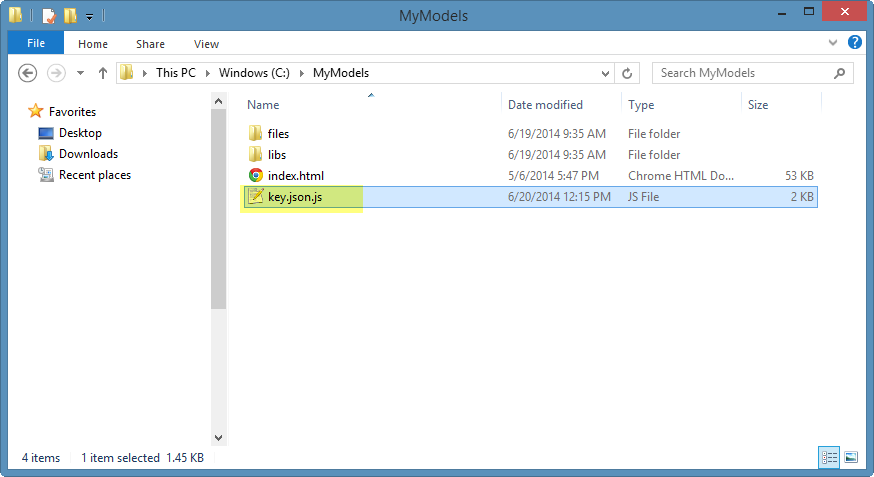Screen dimensions: 874x477
Task: Click the navigation pane scroll down arrow
Action: point(218,438)
